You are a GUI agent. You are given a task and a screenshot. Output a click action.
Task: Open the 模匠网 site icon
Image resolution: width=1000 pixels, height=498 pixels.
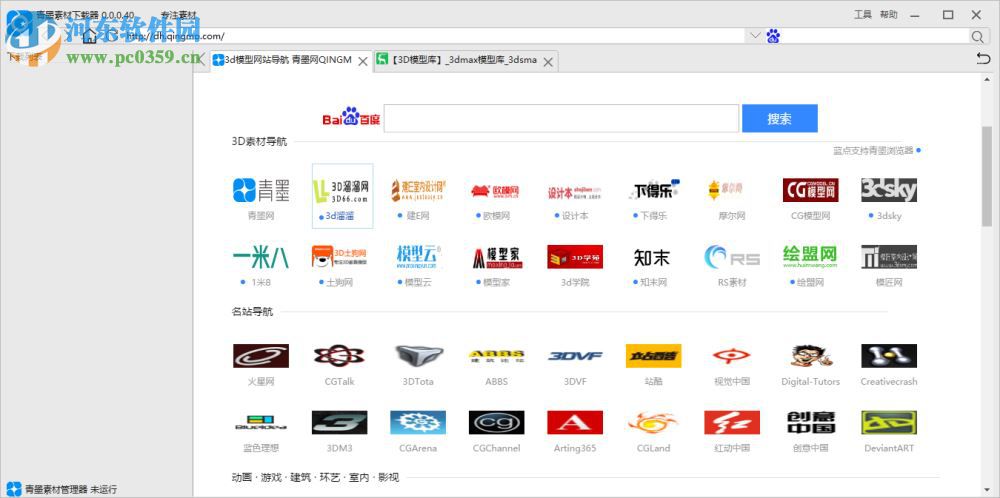(x=889, y=256)
